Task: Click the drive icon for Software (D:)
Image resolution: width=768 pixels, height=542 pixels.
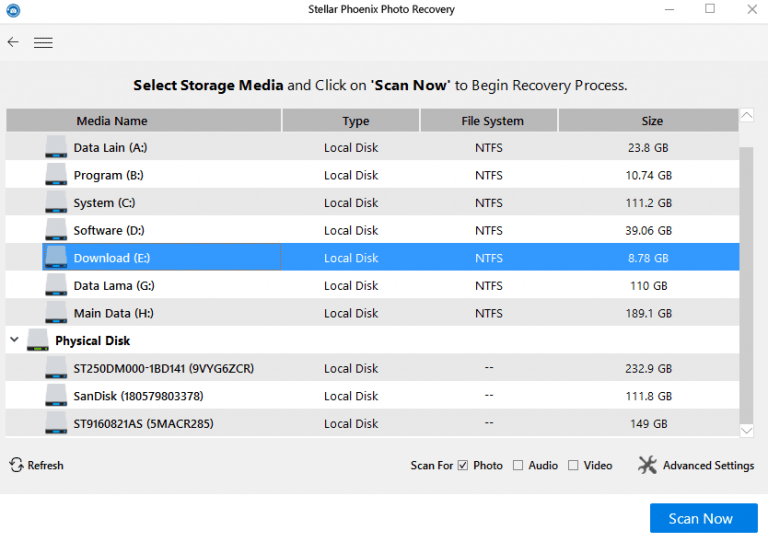Action: [56, 230]
